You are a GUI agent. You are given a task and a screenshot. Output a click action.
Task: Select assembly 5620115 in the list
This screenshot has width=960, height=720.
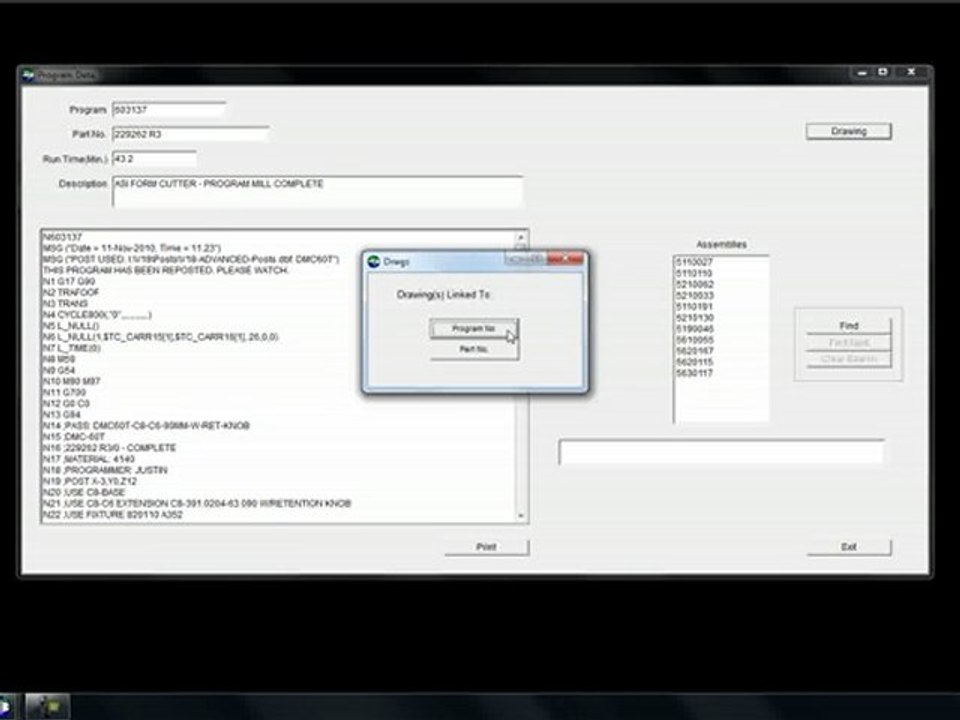694,362
